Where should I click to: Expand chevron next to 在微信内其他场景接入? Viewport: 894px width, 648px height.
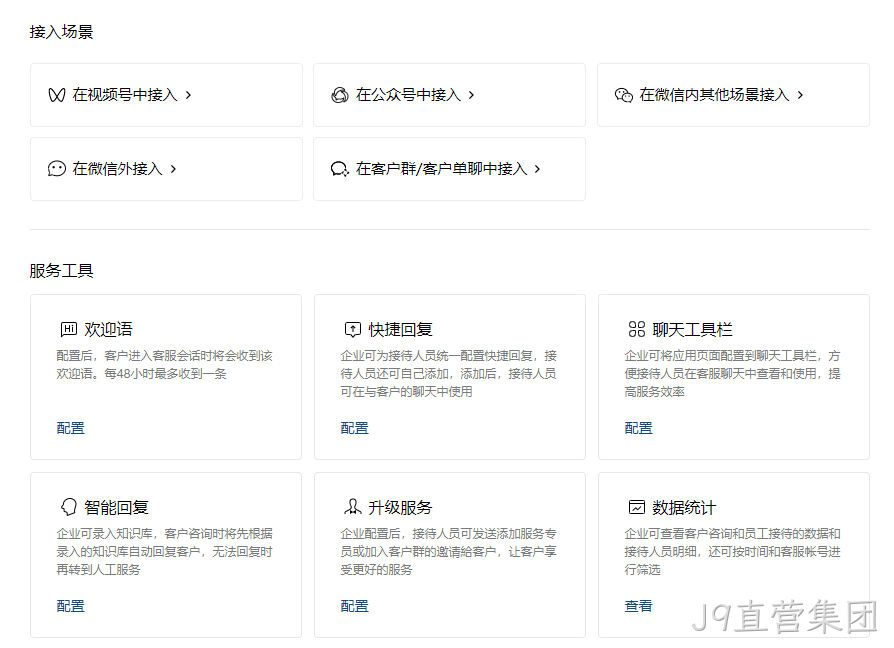tap(800, 95)
